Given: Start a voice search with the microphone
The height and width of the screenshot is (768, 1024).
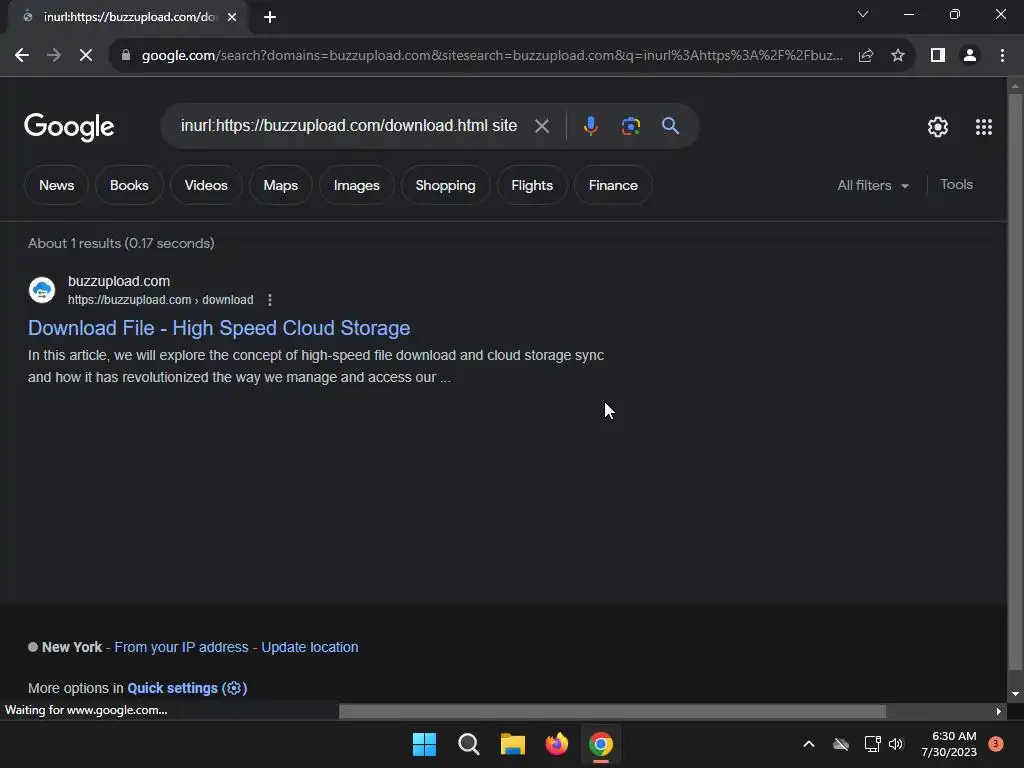Looking at the screenshot, I should (590, 126).
